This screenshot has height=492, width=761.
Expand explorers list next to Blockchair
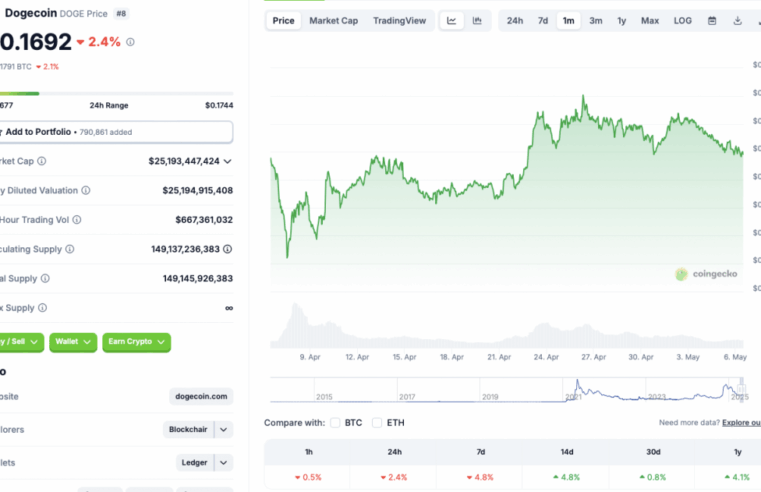223,429
